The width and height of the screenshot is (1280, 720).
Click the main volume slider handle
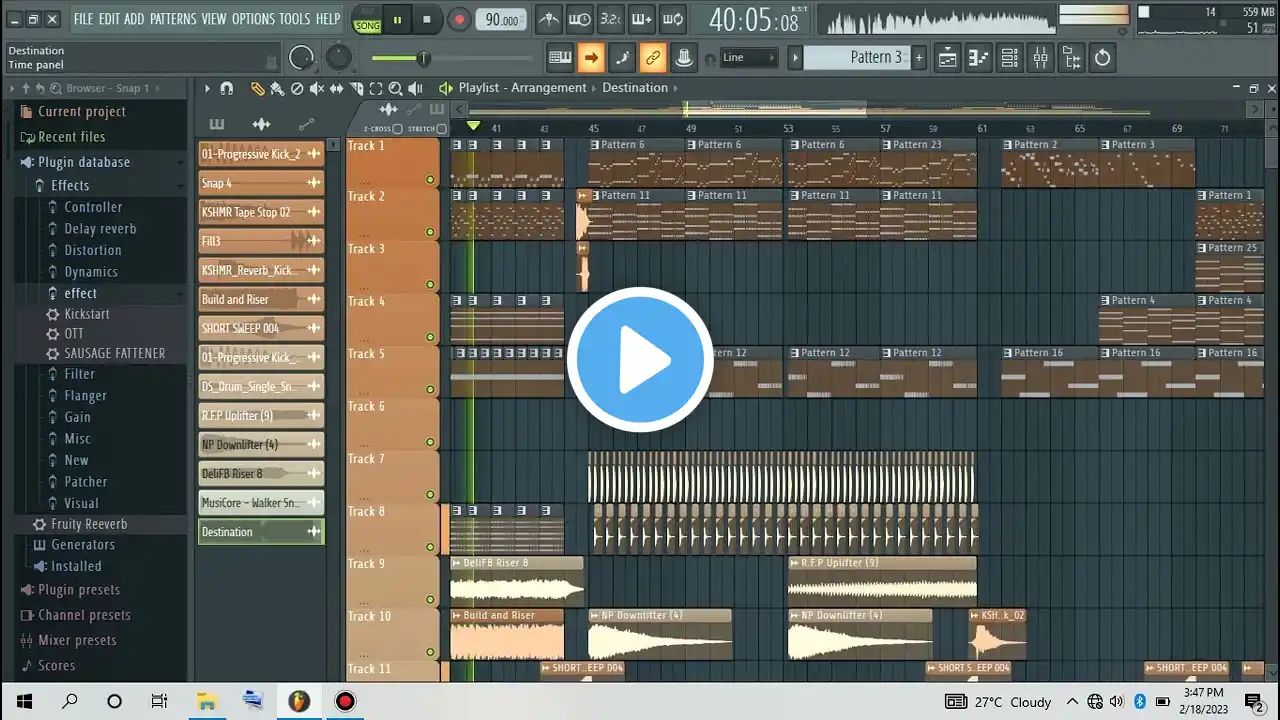423,59
